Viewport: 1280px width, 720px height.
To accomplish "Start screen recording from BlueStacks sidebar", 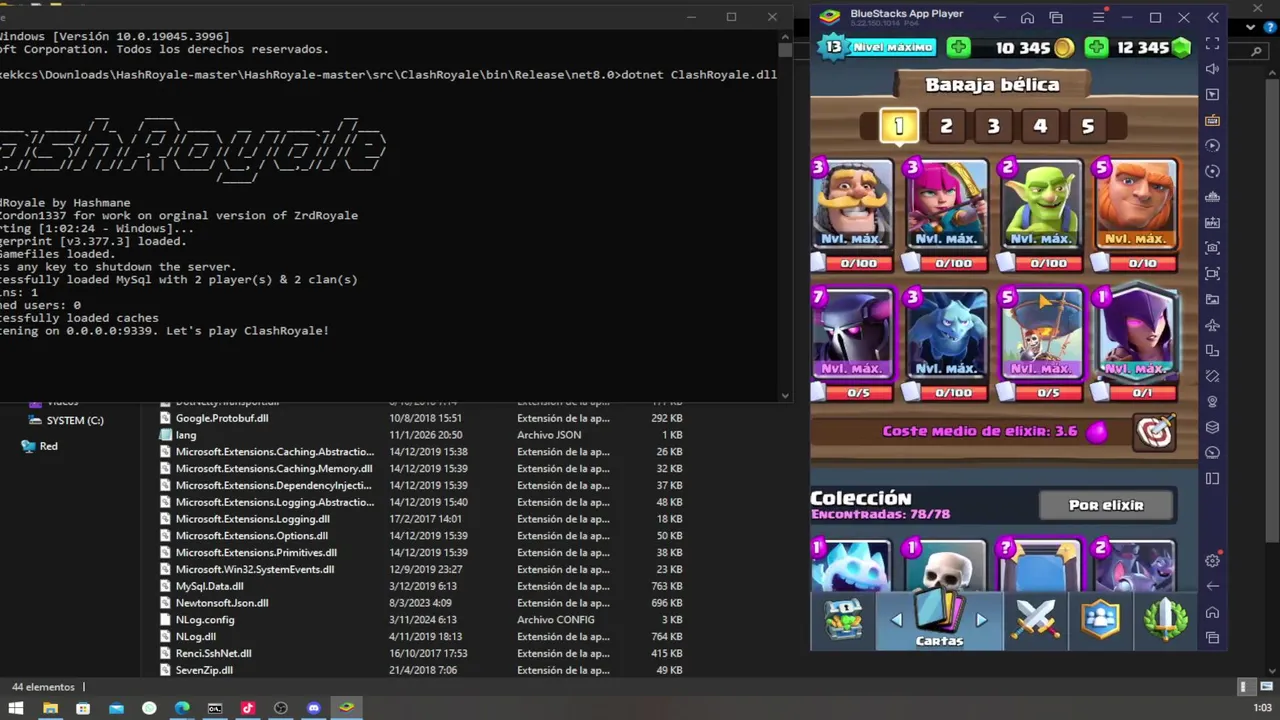I will (1212, 274).
